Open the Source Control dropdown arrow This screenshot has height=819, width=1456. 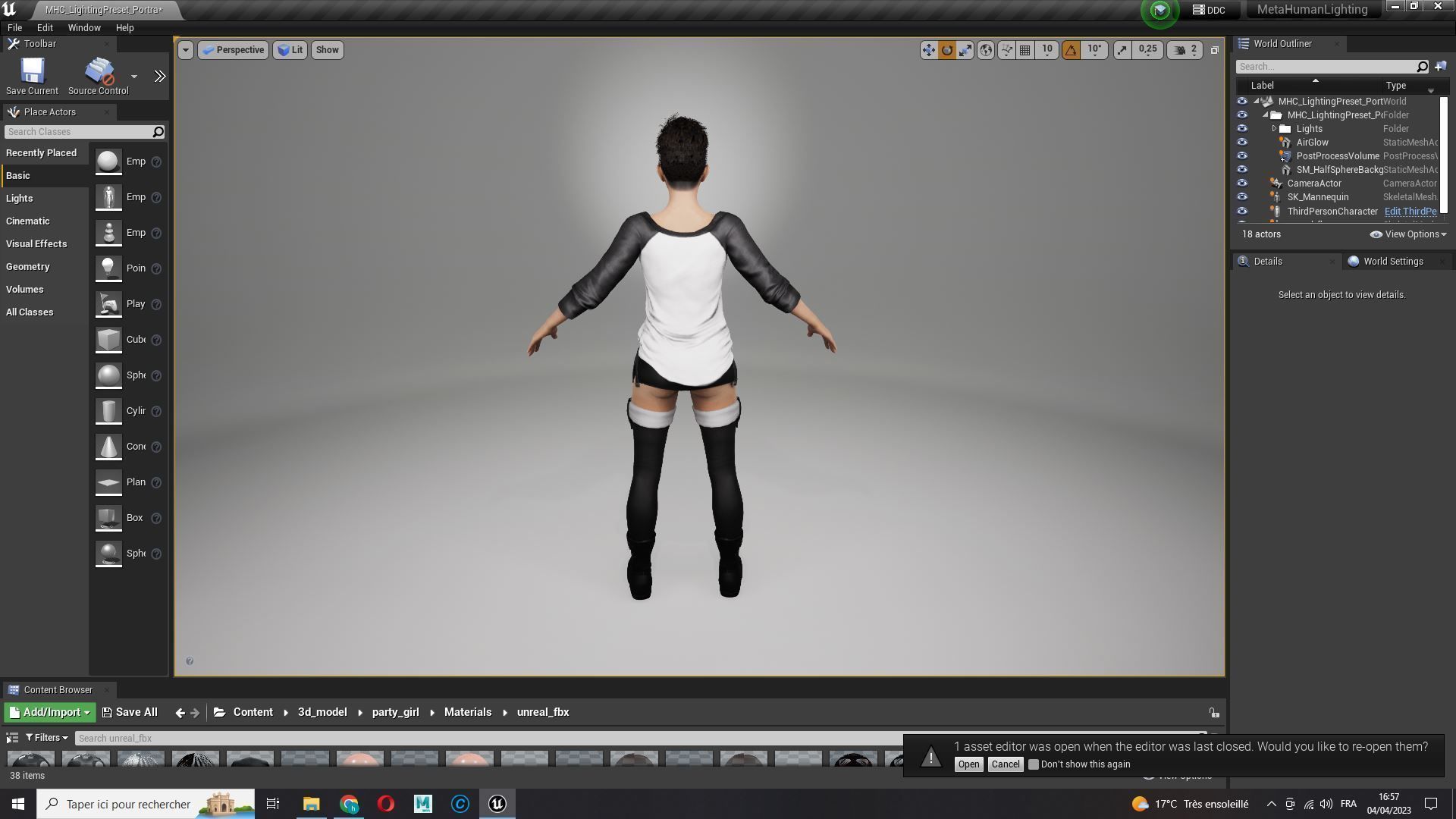134,77
